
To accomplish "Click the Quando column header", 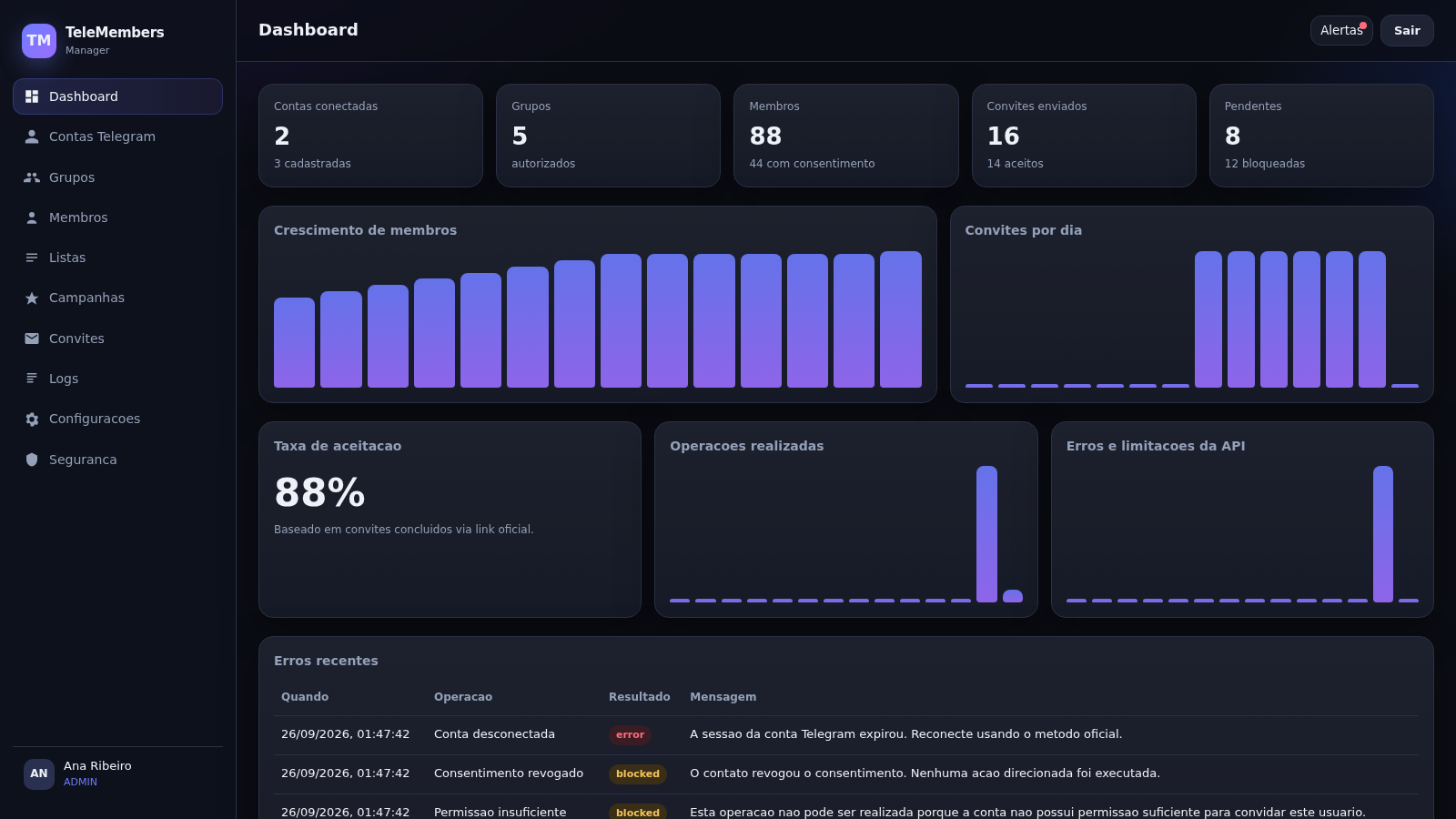I will (305, 697).
